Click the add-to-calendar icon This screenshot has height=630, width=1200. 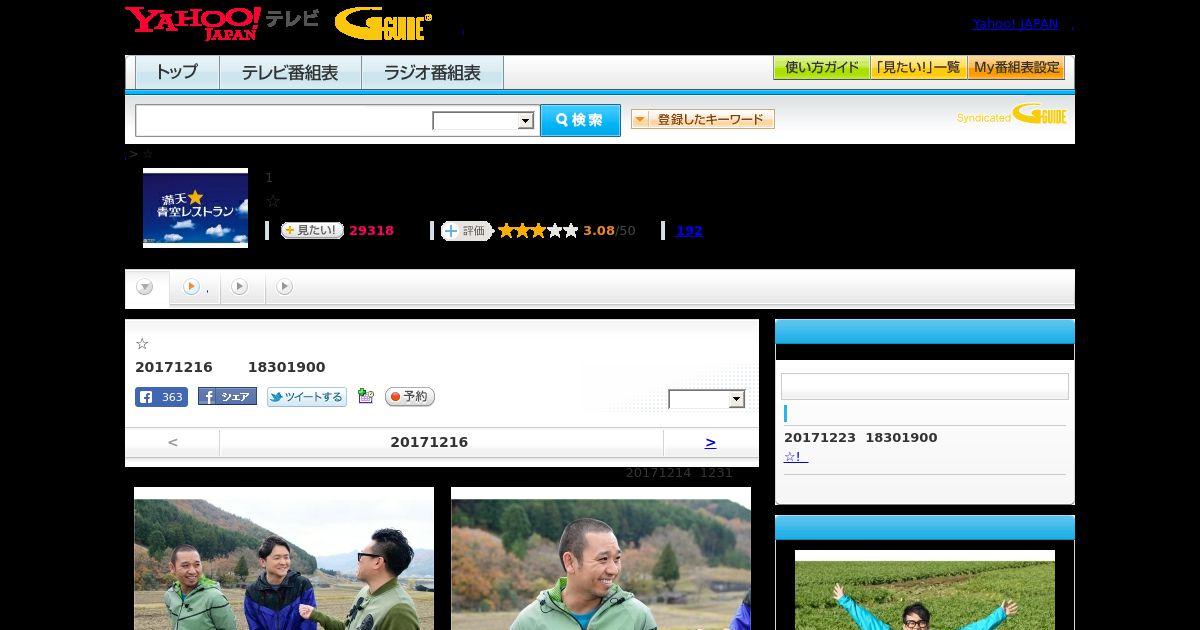(366, 396)
